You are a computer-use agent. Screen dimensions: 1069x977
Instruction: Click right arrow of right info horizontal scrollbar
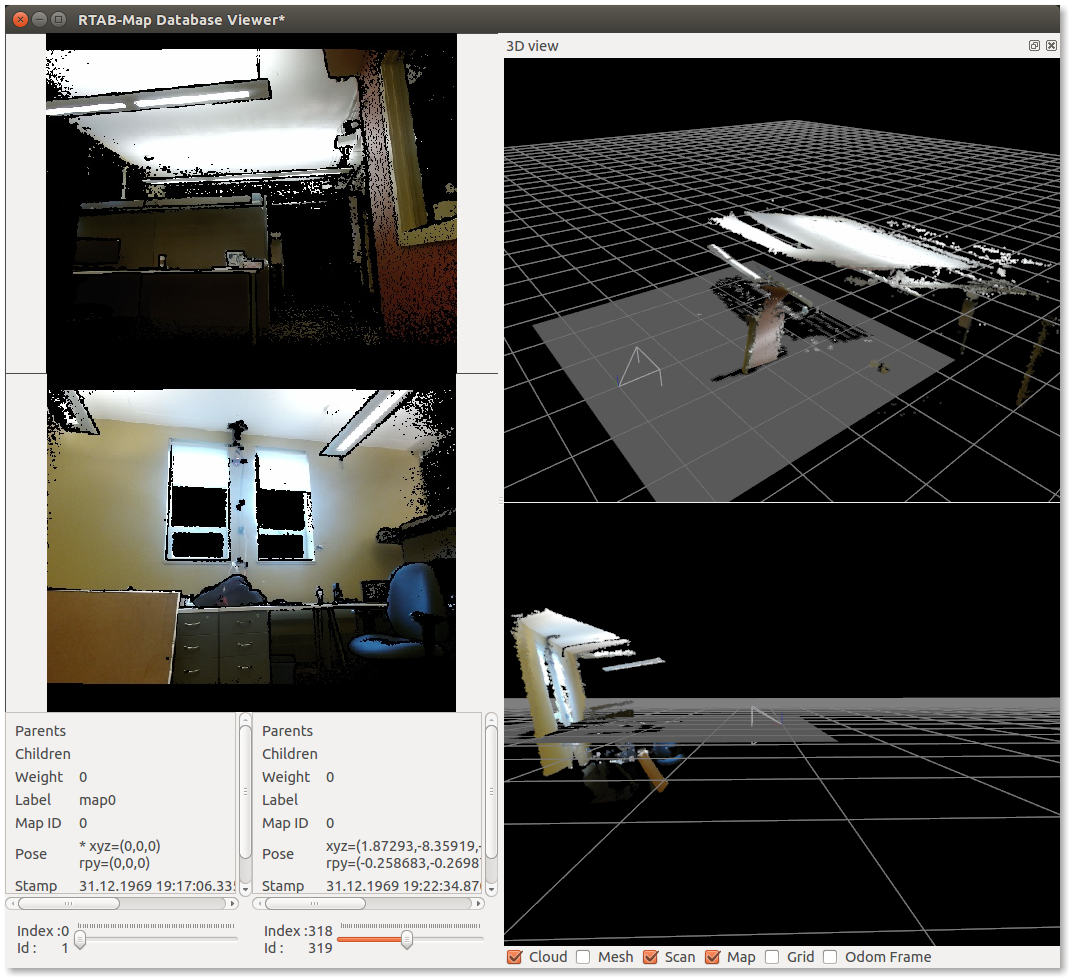[x=480, y=903]
